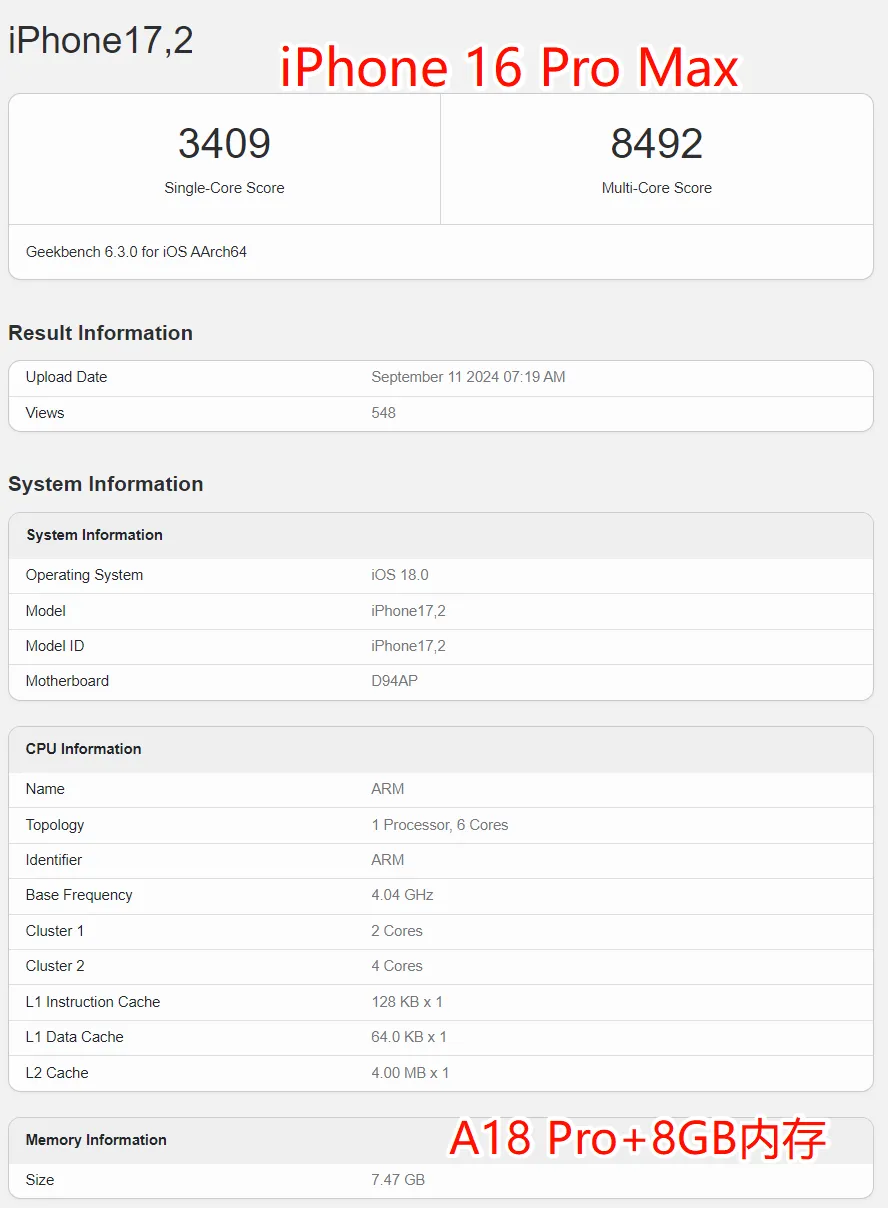Click the Cluster 2 label
The image size is (888, 1208).
pos(55,966)
